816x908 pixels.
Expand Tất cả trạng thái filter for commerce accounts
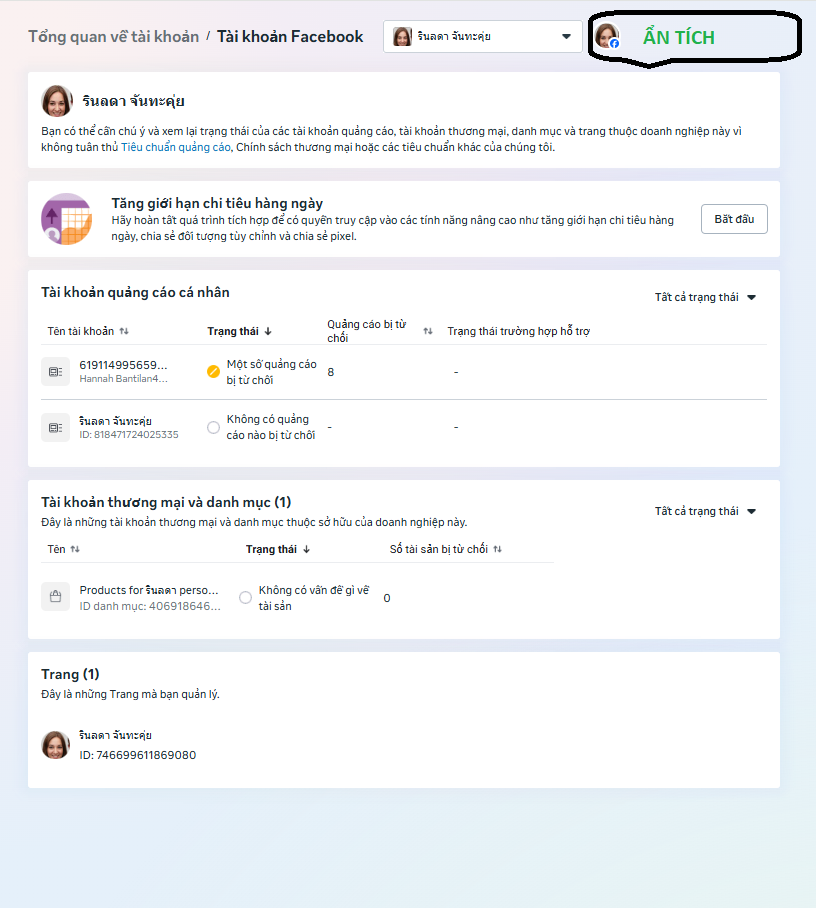[x=705, y=511]
